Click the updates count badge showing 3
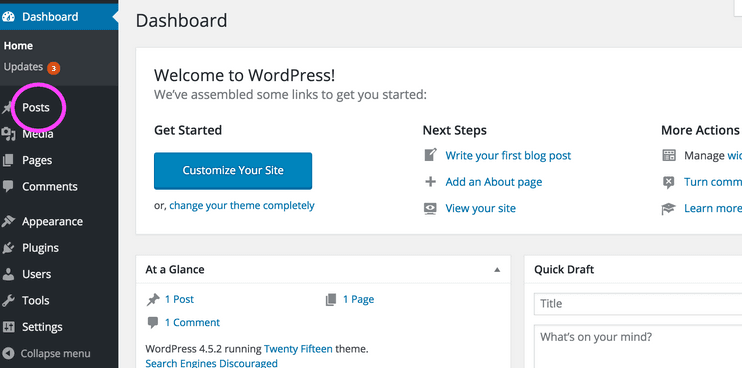The width and height of the screenshot is (742, 368). pos(53,68)
